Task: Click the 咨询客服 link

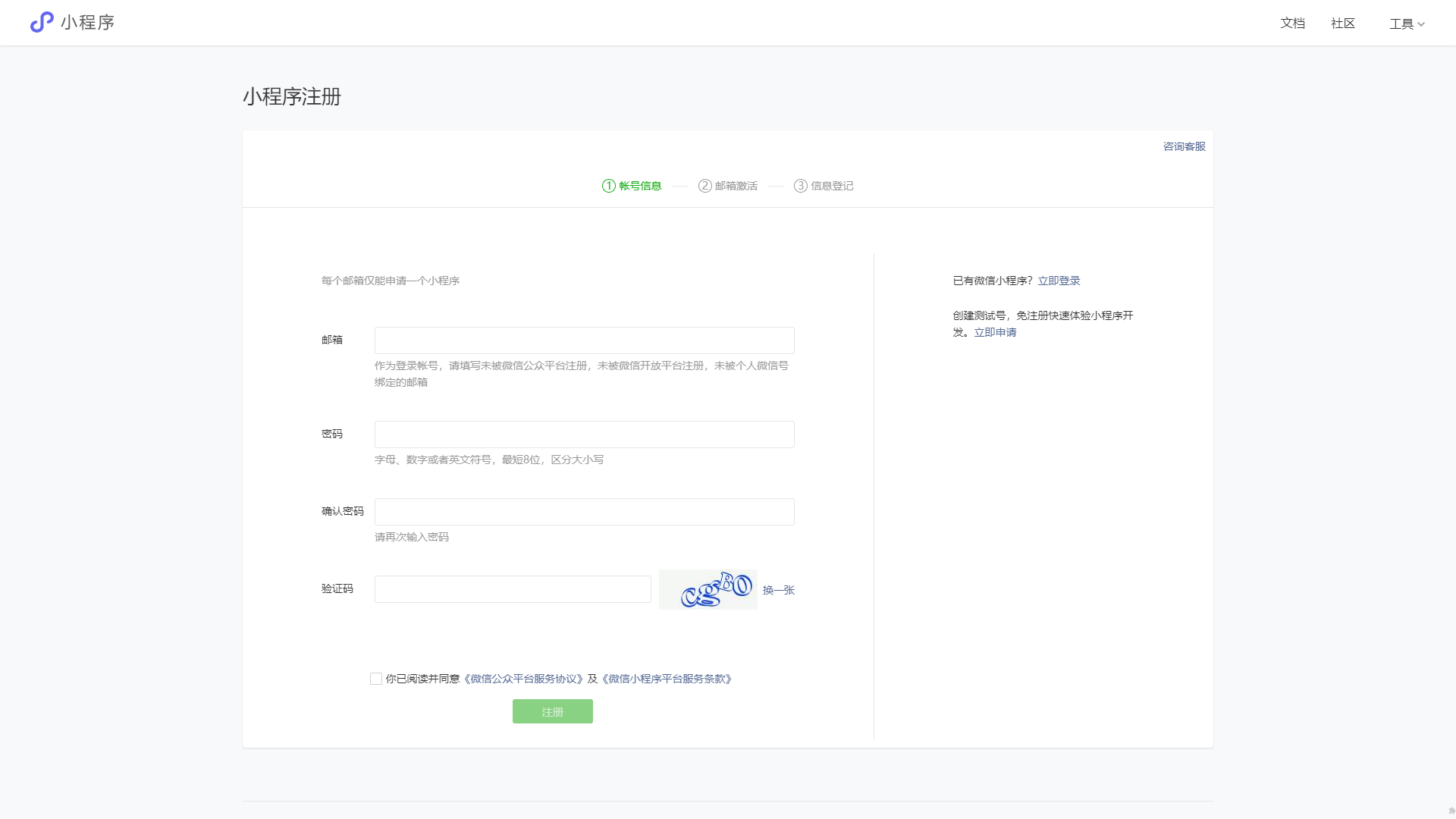Action: (x=1184, y=146)
